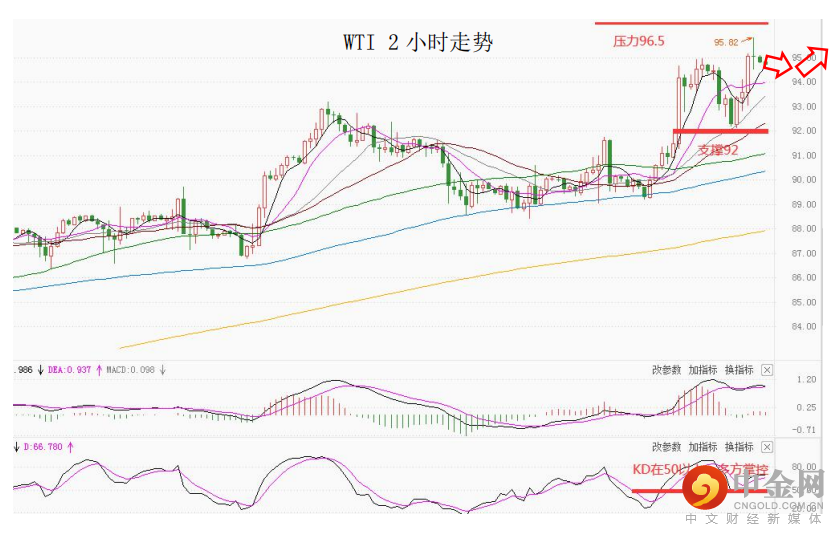The width and height of the screenshot is (839, 537).
Task: Click the 93.00 price axis label
Action: click(804, 106)
